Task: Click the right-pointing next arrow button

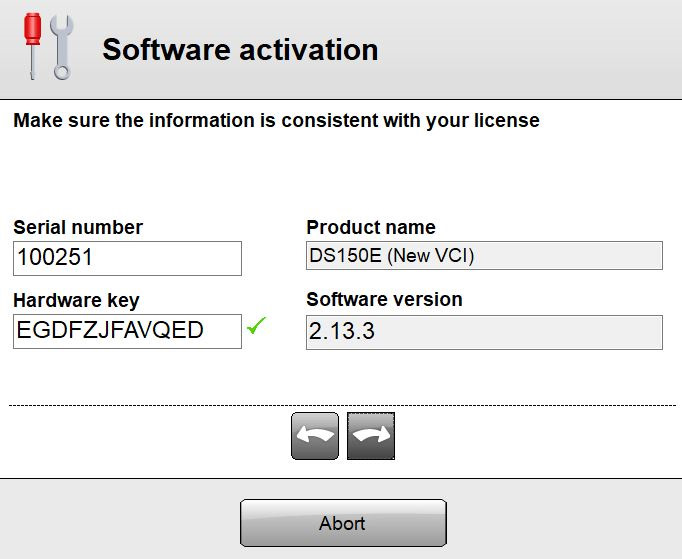Action: [x=371, y=436]
